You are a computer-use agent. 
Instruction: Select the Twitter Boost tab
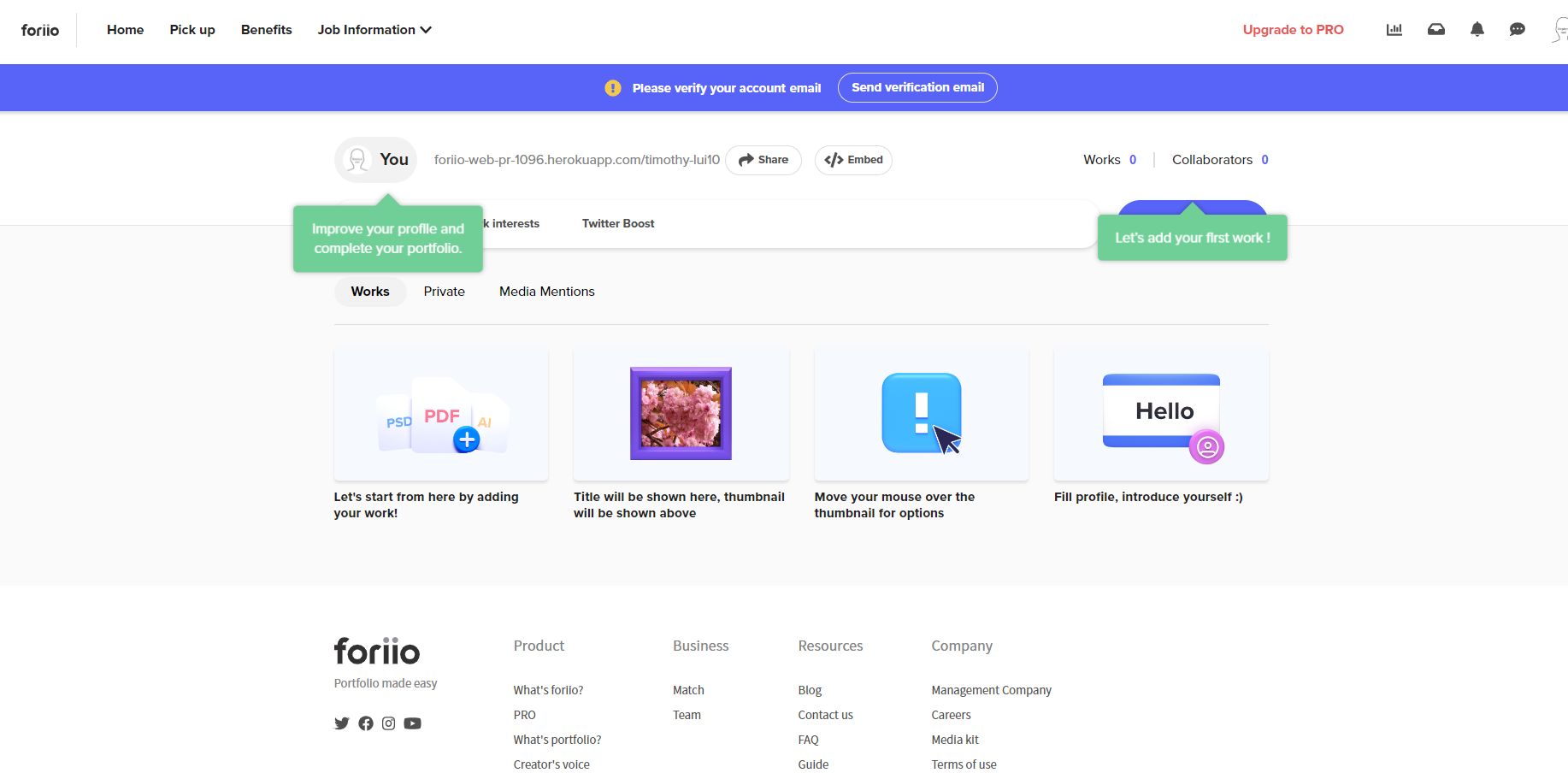coord(617,224)
